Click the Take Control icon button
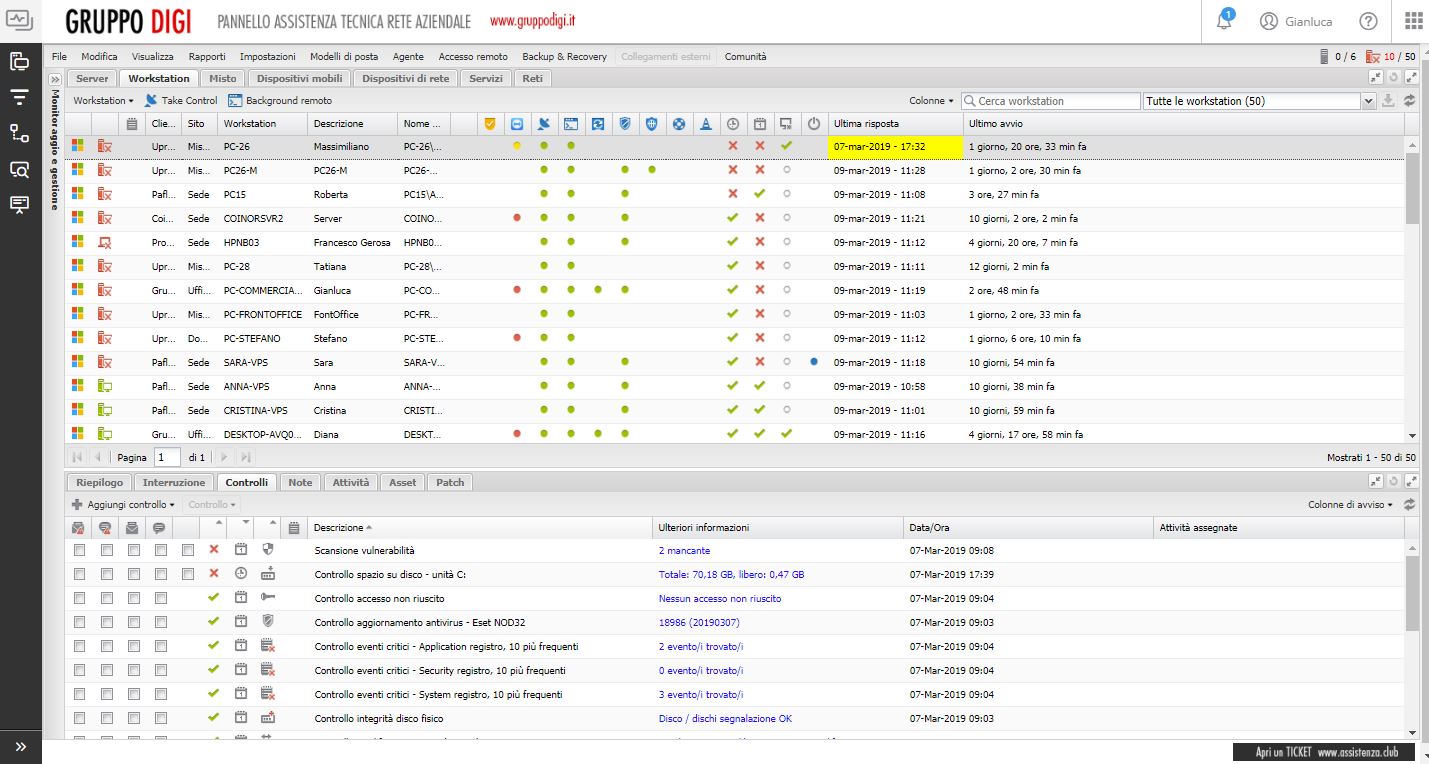This screenshot has width=1429, height=764. (180, 100)
